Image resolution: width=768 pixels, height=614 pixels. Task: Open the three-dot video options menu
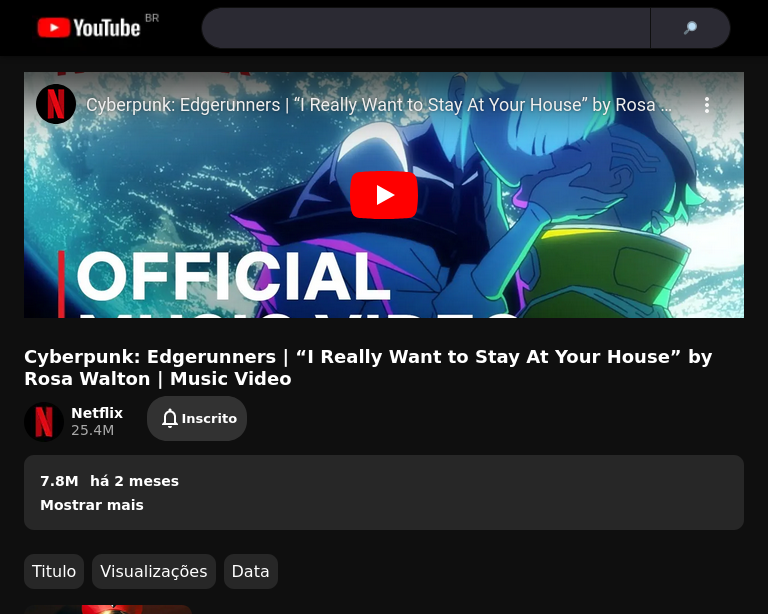coord(707,105)
